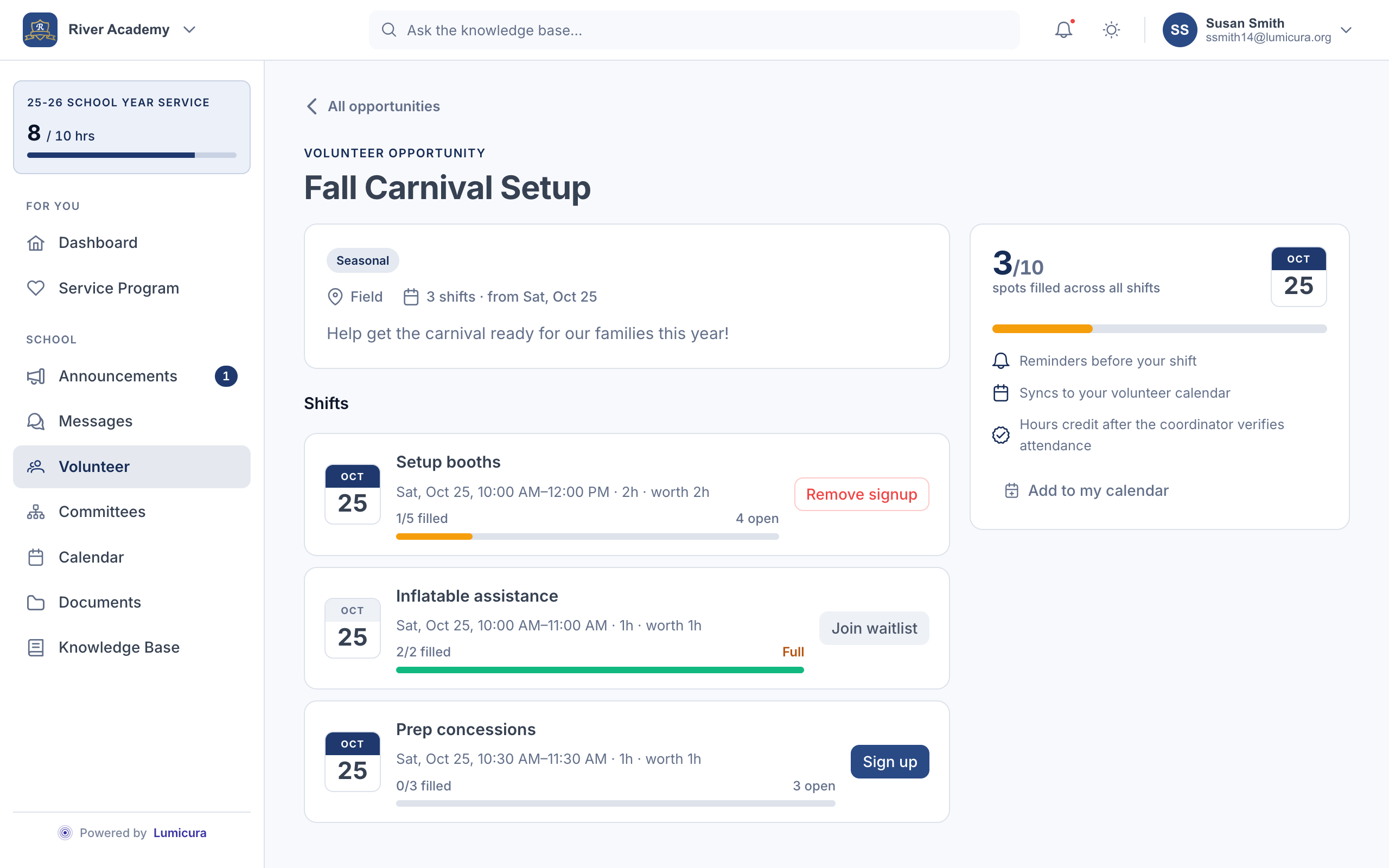
Task: Click the Prep concessions shift title
Action: [x=466, y=730]
